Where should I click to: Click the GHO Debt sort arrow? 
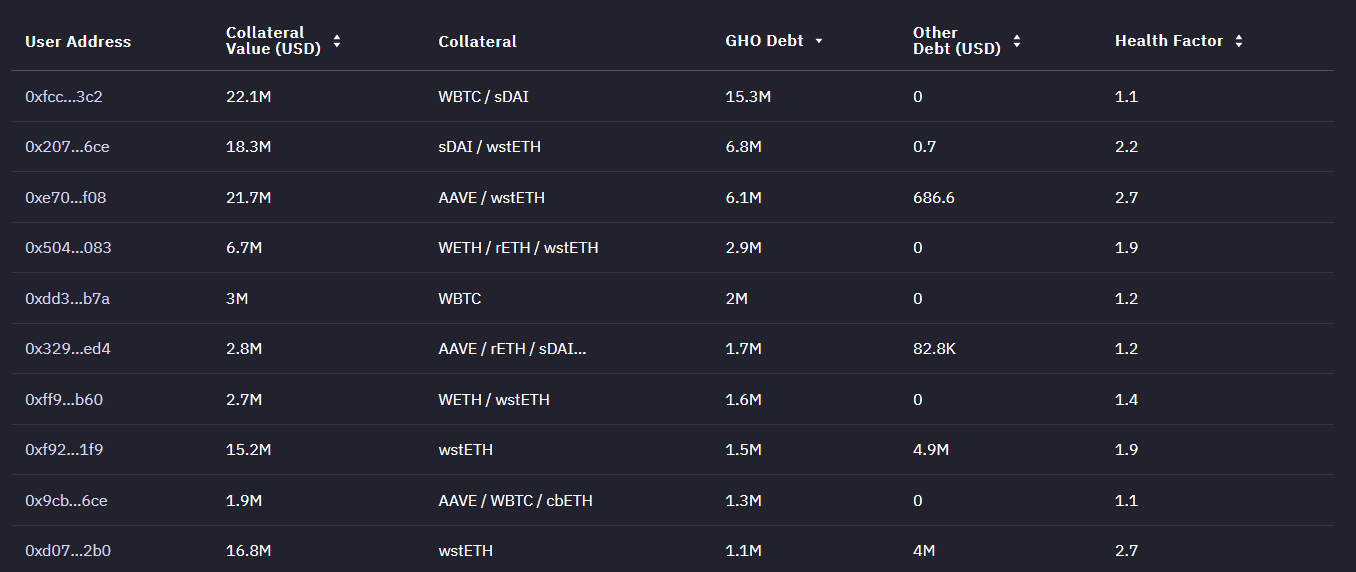(819, 41)
